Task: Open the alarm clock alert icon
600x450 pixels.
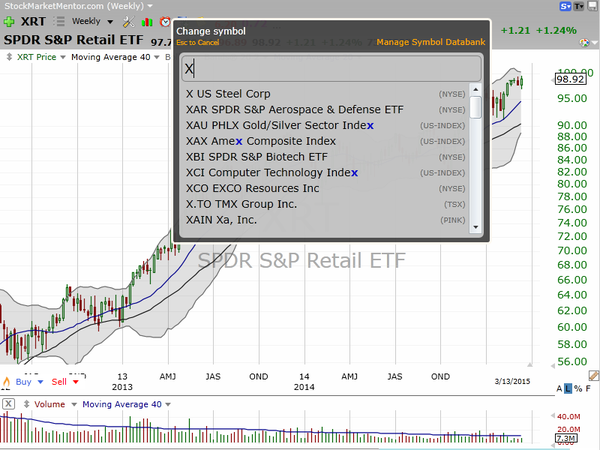Action: [x=165, y=22]
